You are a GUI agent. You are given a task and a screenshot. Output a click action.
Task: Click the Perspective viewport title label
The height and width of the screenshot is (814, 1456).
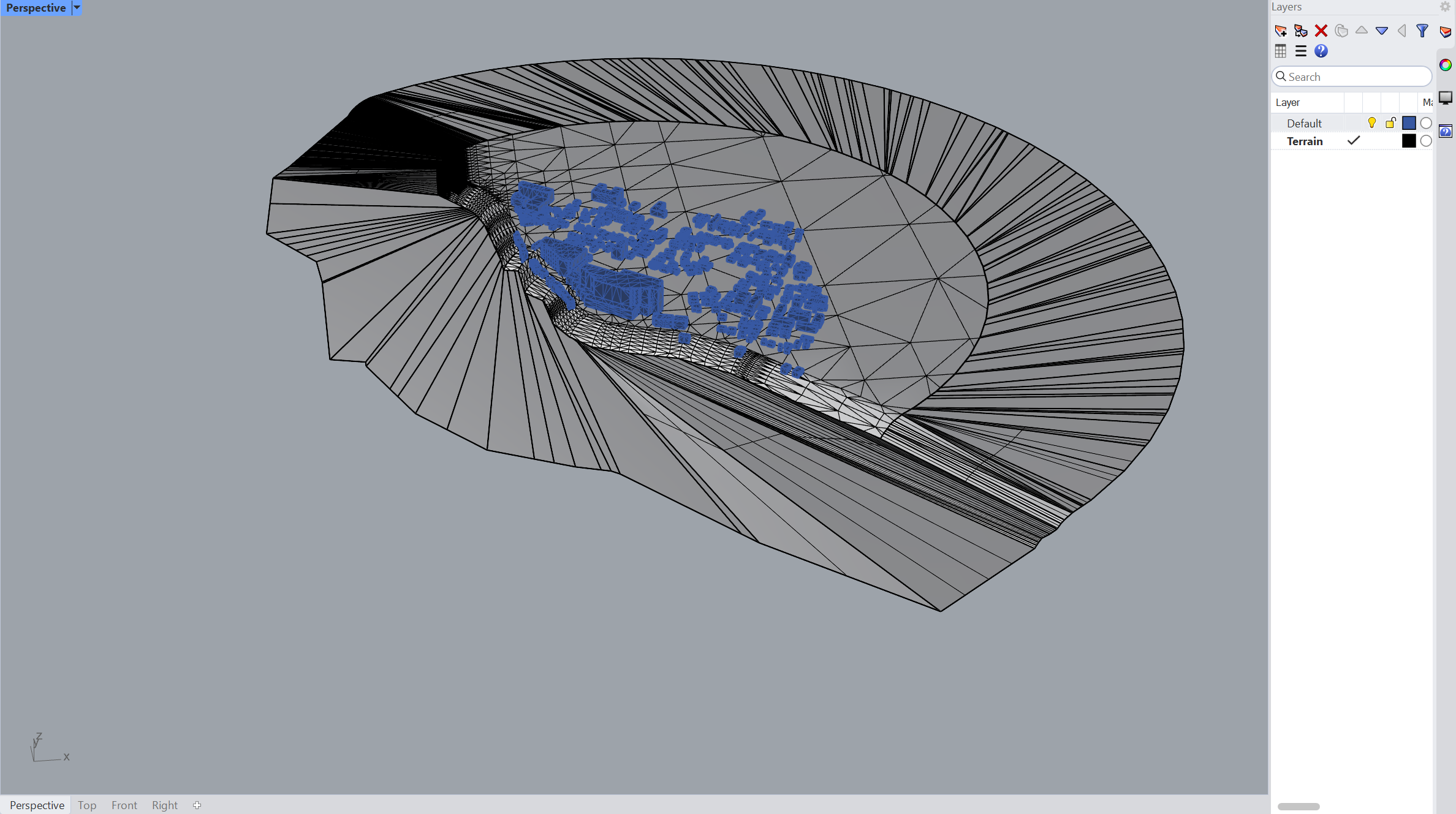click(x=36, y=8)
